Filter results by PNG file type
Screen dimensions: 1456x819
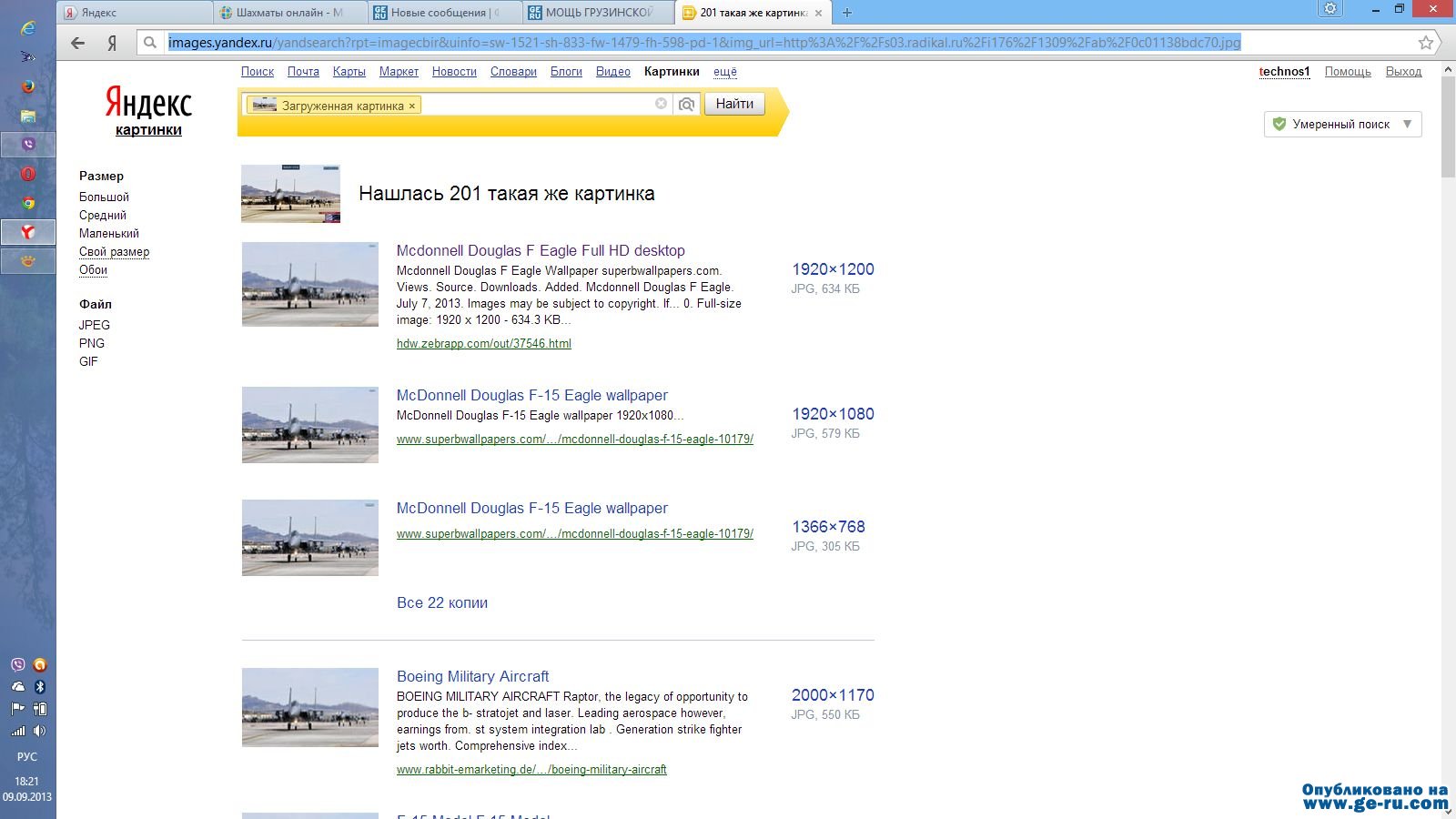92,343
